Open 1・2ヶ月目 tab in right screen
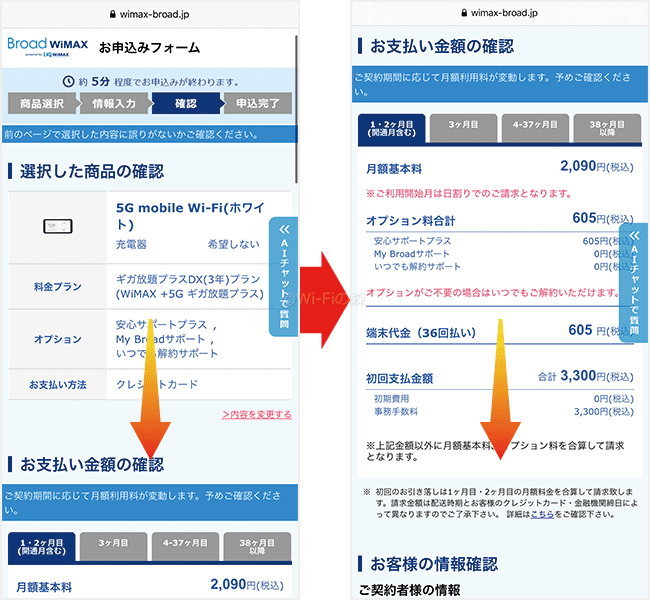 coord(392,129)
